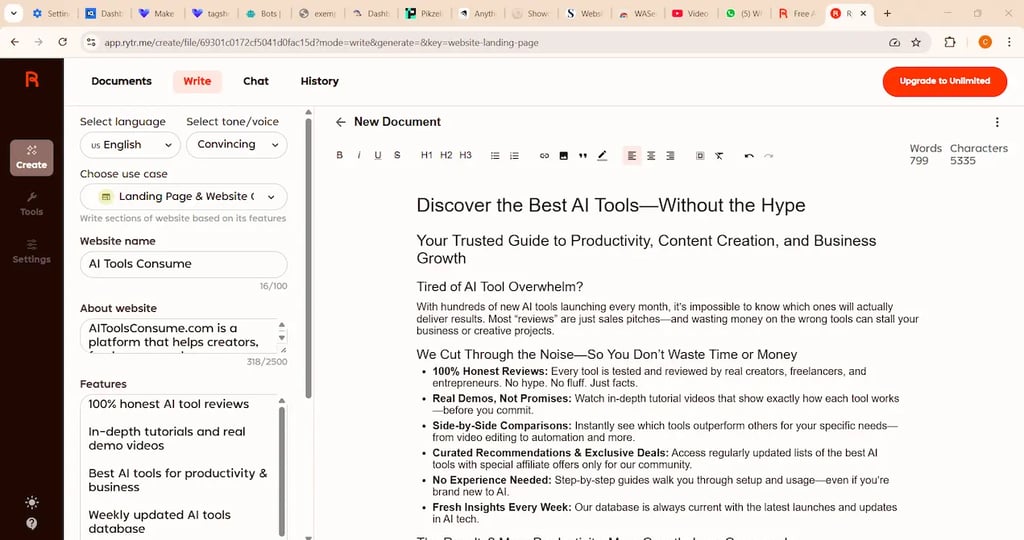Insert a link with the link icon

544,156
